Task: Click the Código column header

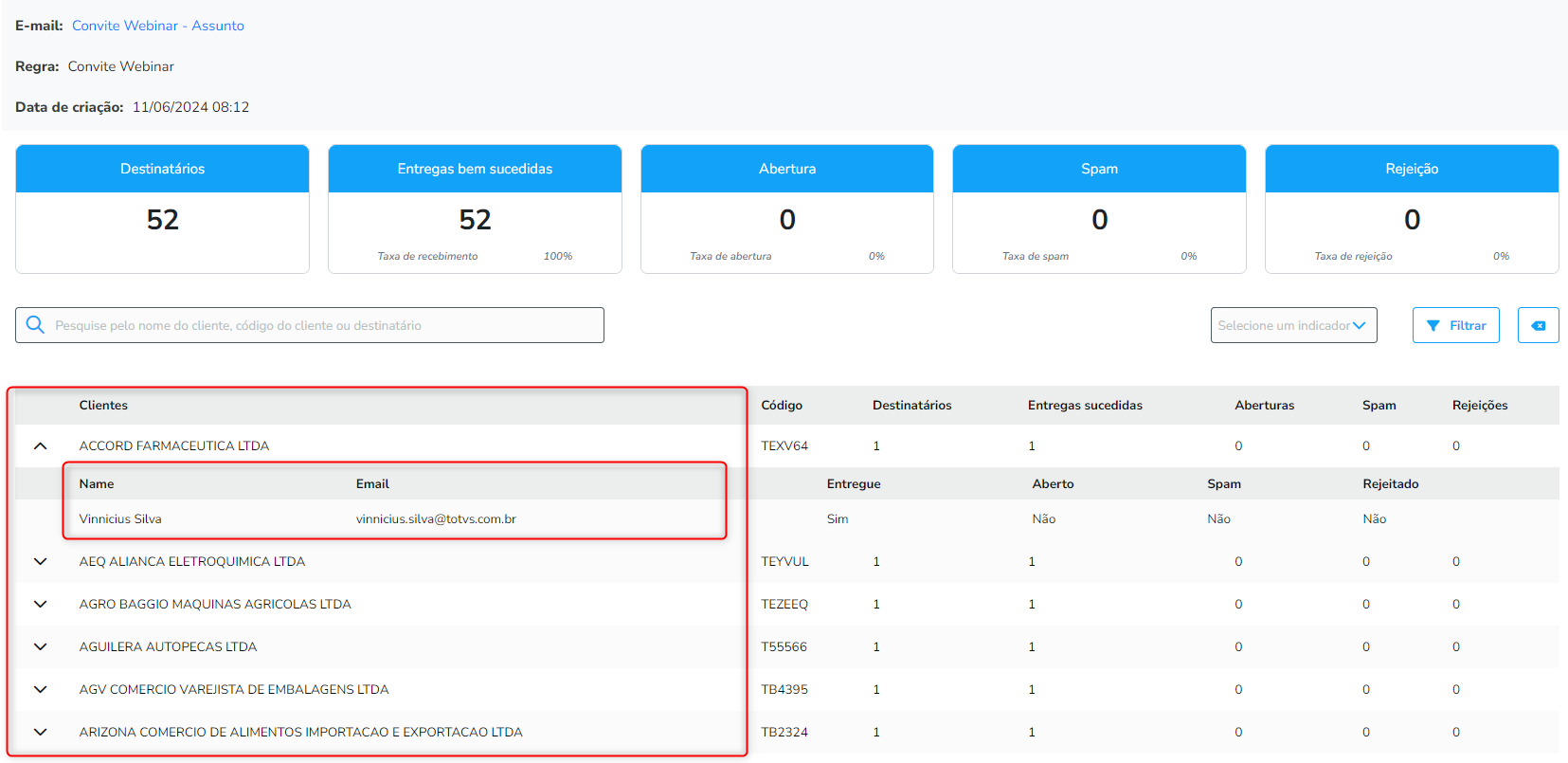Action: pyautogui.click(x=782, y=405)
